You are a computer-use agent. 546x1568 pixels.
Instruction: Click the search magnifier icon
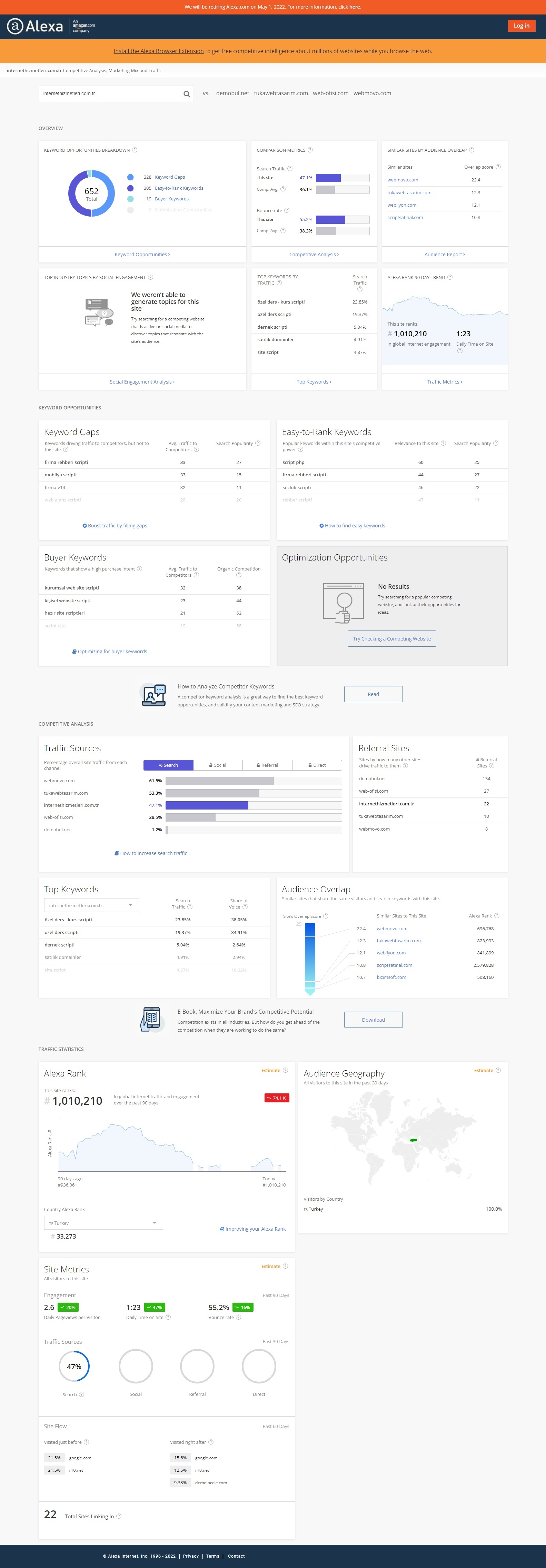(x=187, y=94)
